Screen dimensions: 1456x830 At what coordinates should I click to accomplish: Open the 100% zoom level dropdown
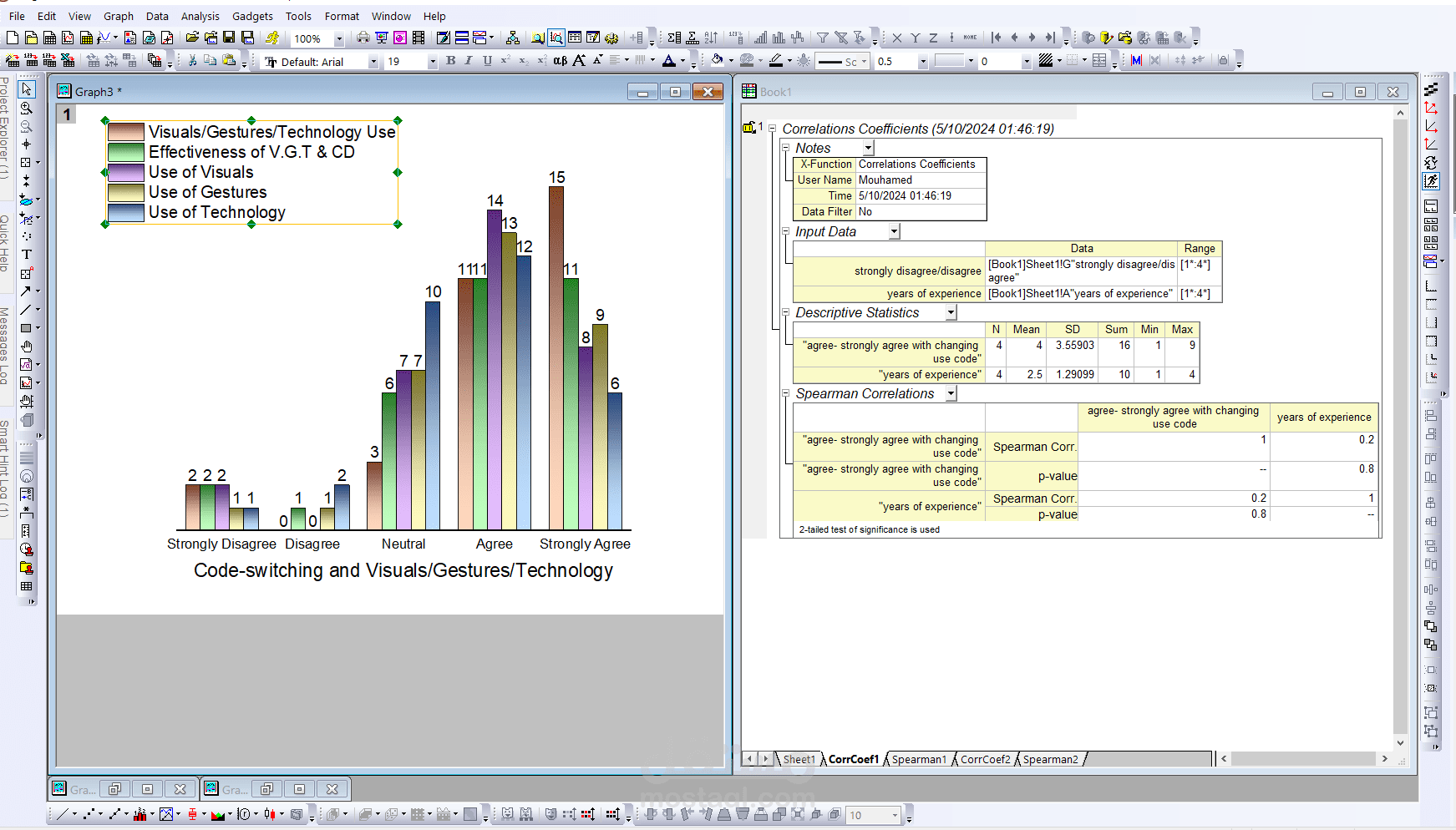point(339,38)
